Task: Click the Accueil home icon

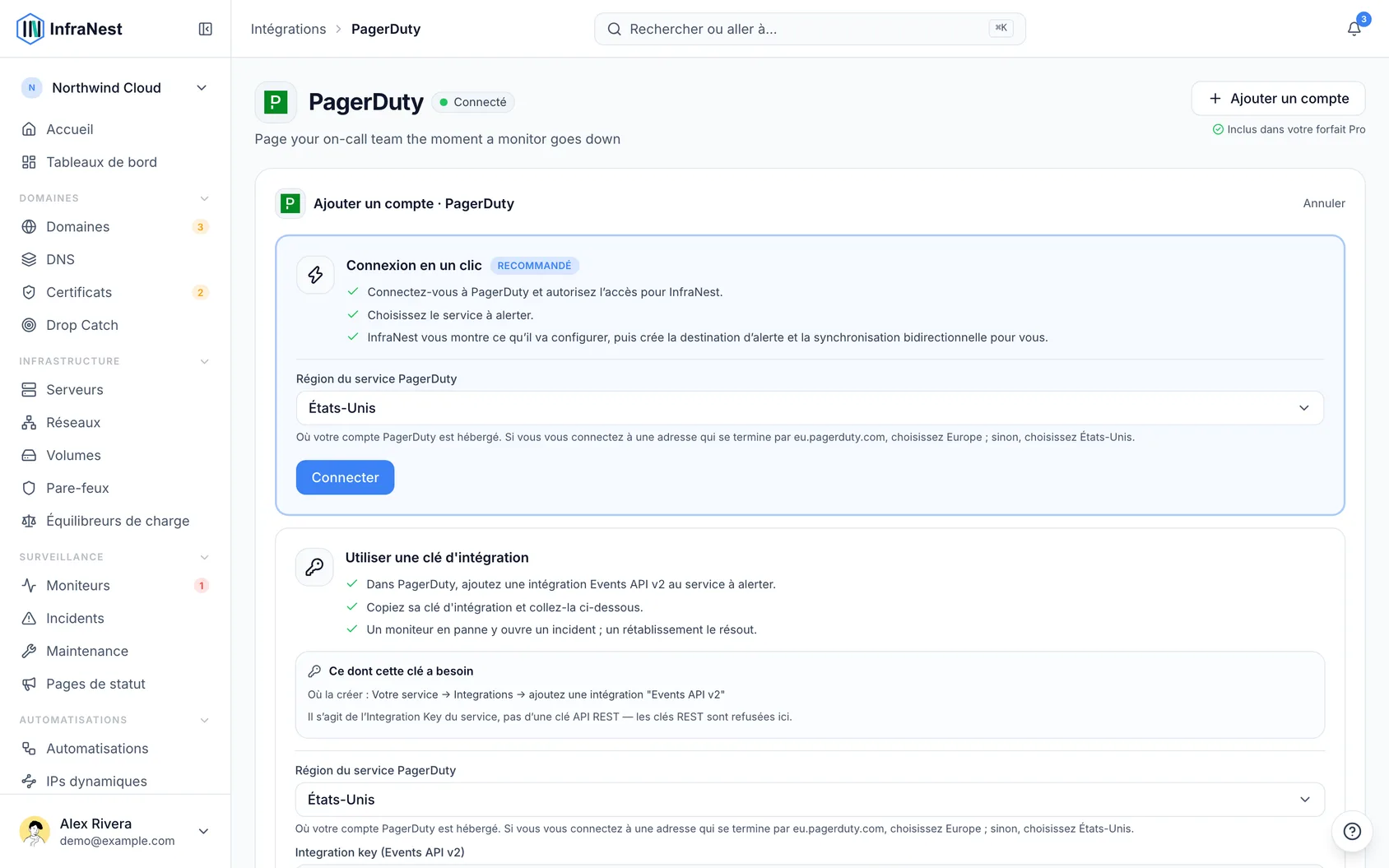Action: [29, 129]
